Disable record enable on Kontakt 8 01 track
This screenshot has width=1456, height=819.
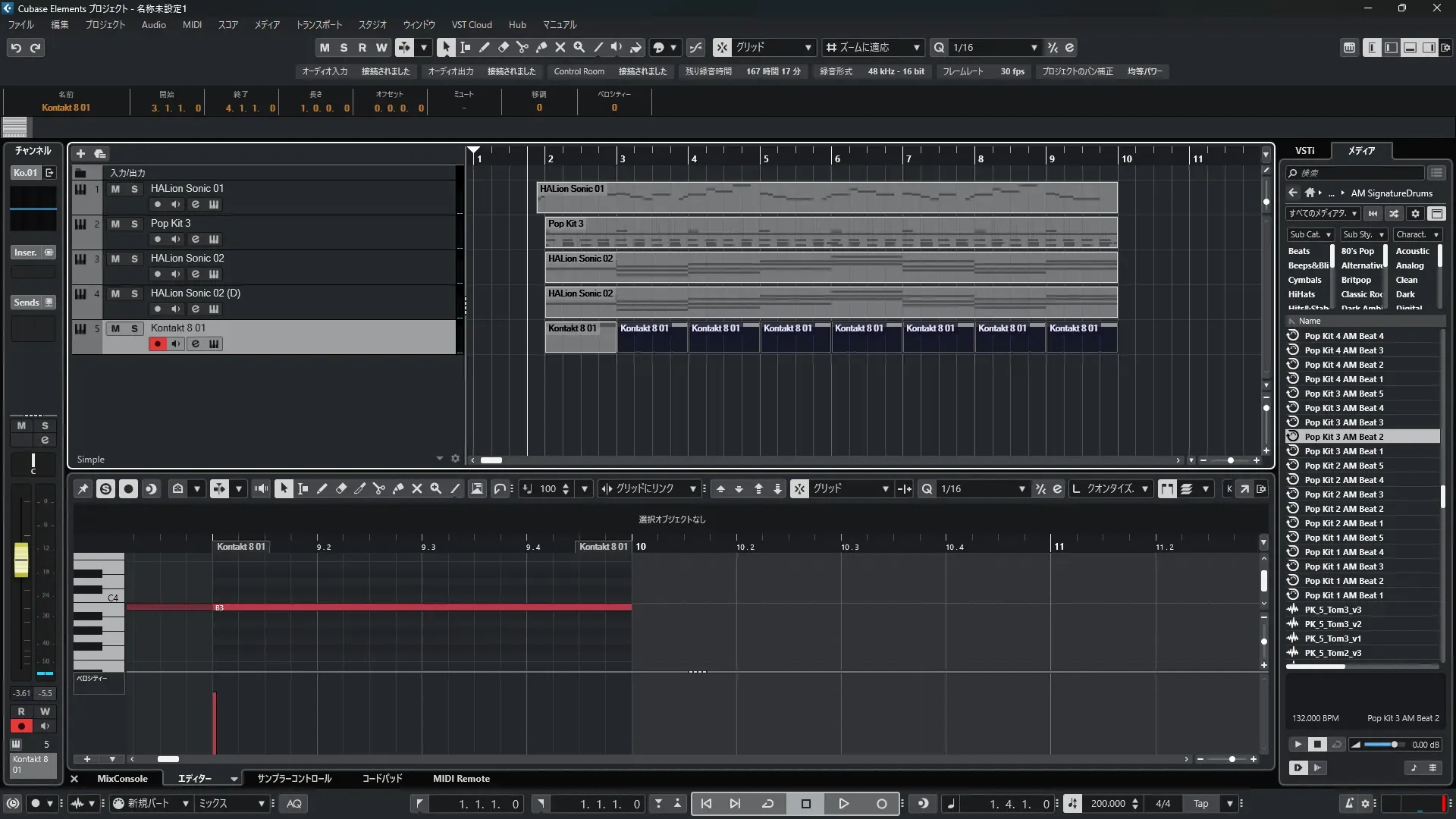157,344
